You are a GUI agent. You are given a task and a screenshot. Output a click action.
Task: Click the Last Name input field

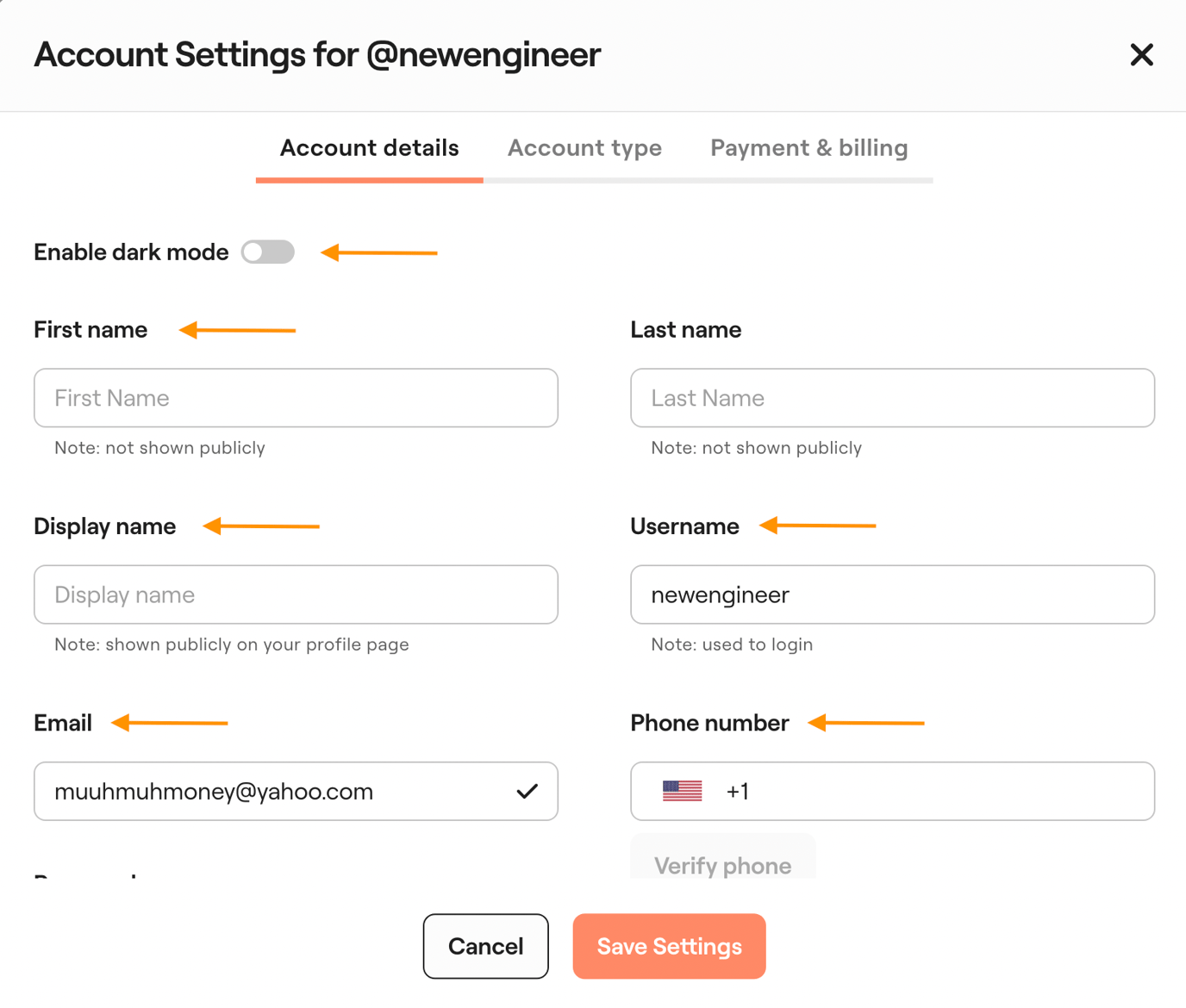(x=892, y=398)
